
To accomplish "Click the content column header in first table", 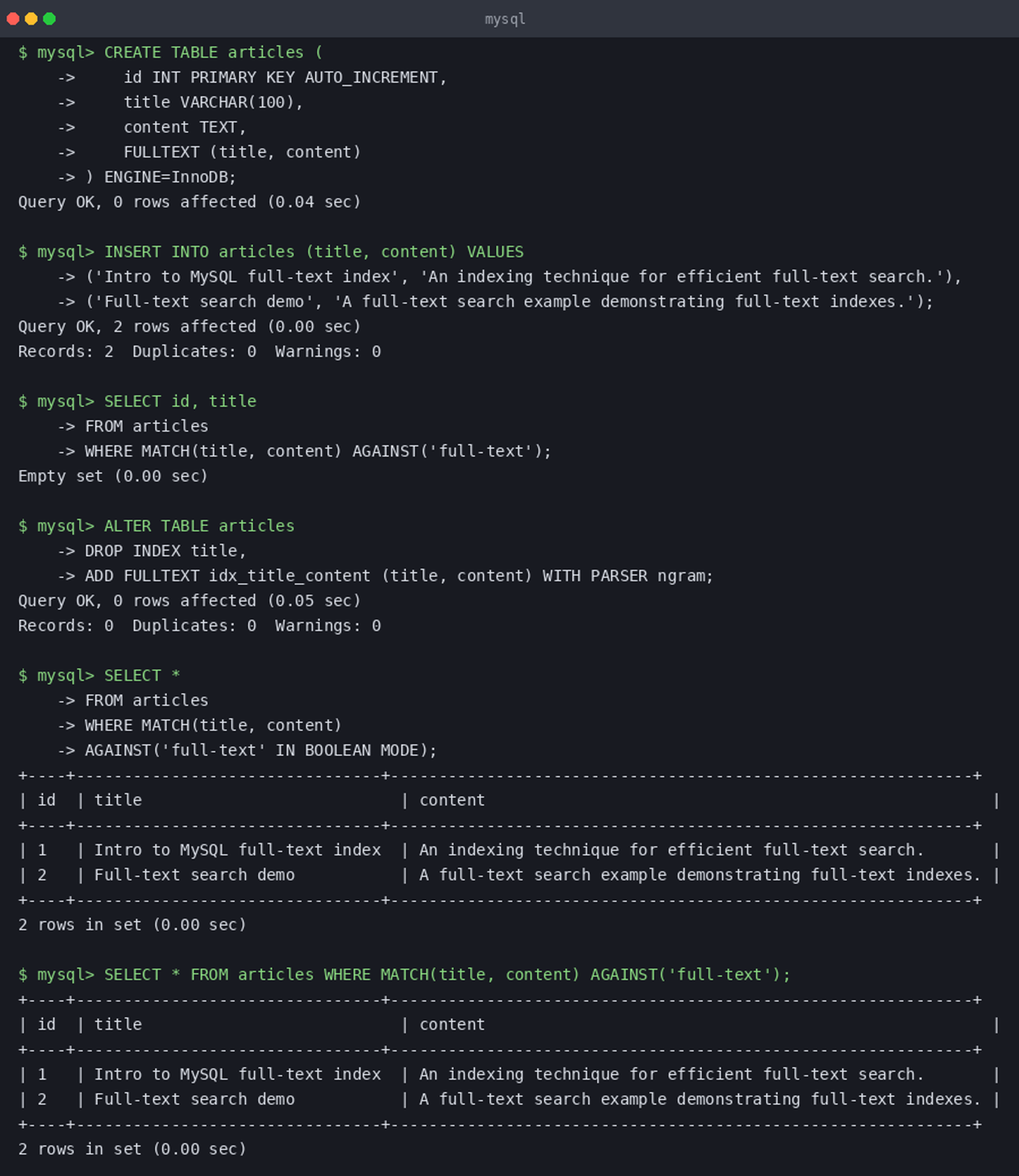I will pyautogui.click(x=452, y=800).
